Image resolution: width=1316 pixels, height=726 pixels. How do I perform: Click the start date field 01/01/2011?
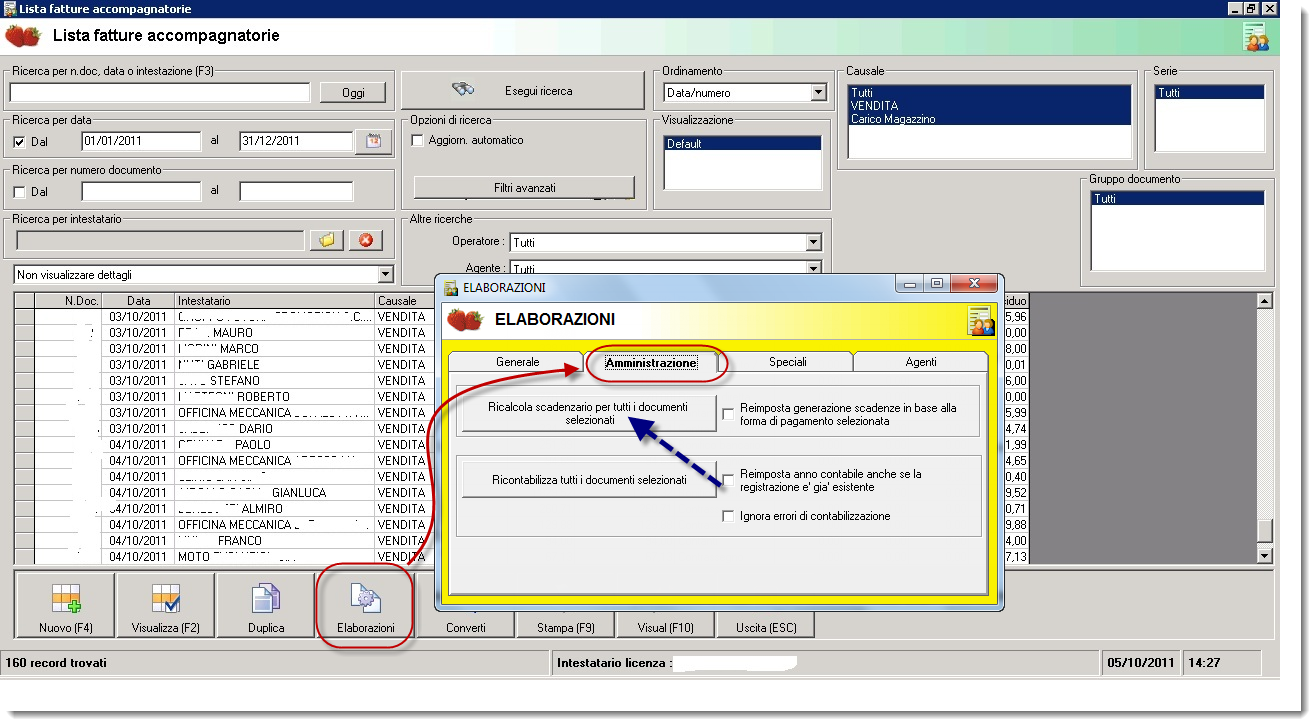(141, 141)
